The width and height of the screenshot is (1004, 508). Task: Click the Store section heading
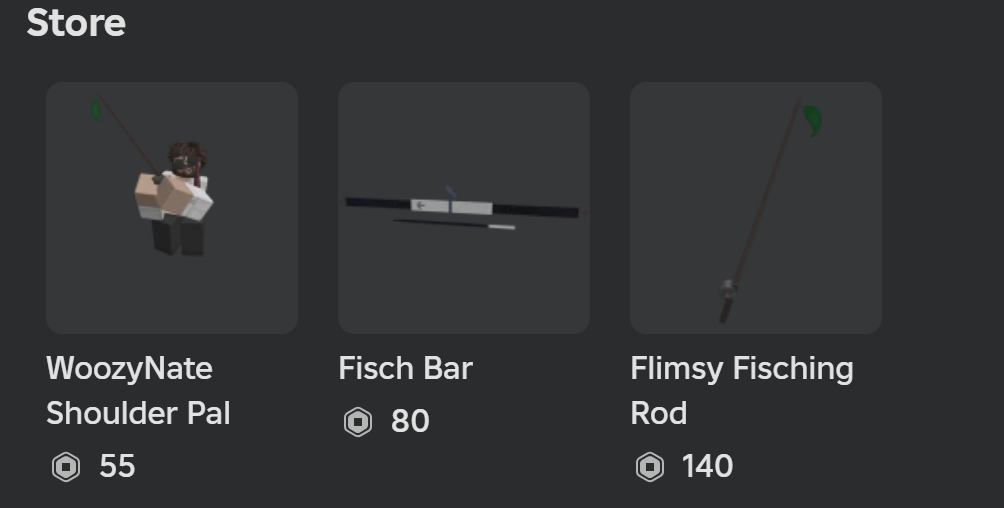[76, 22]
